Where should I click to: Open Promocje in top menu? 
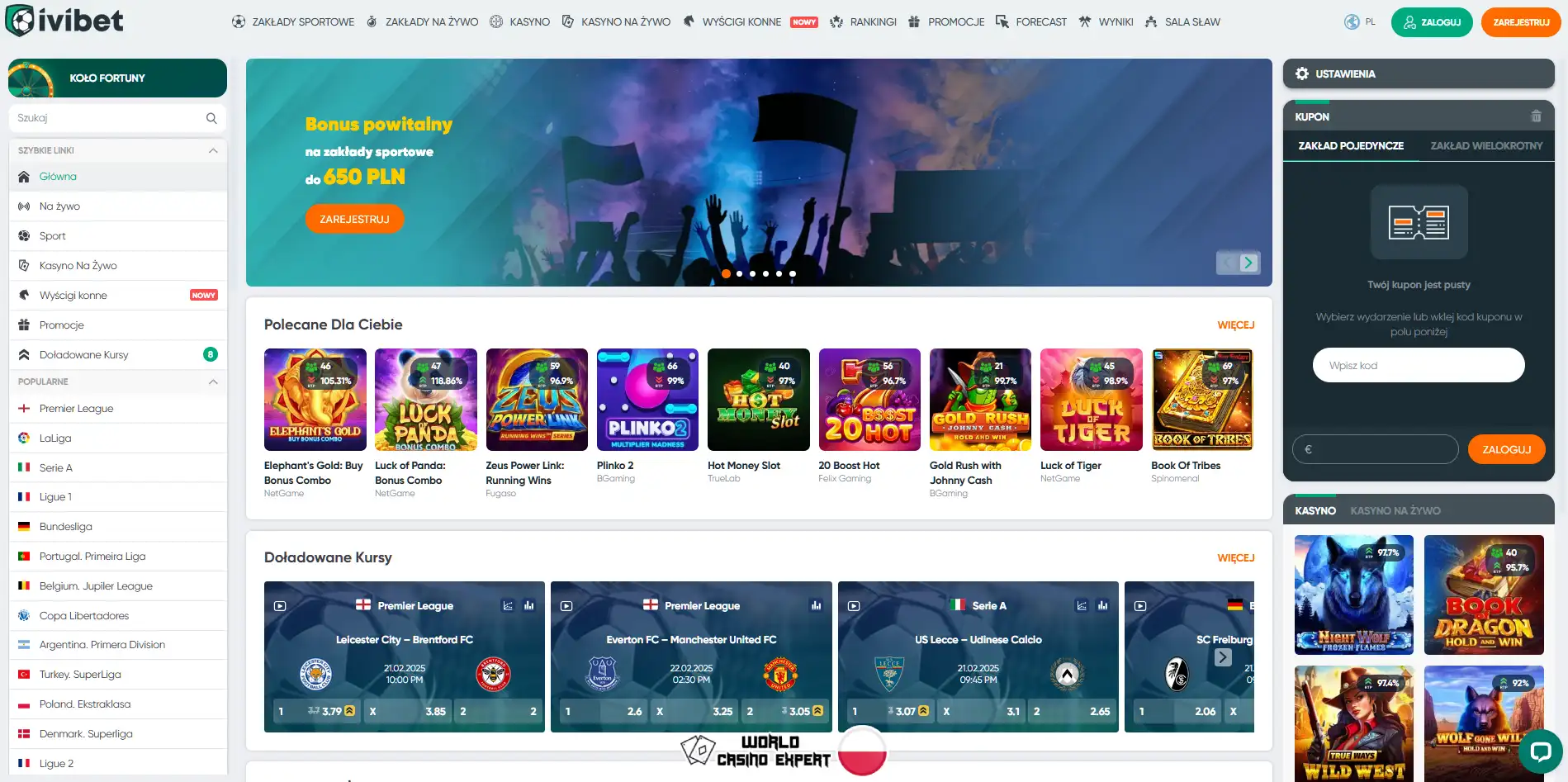[x=946, y=22]
